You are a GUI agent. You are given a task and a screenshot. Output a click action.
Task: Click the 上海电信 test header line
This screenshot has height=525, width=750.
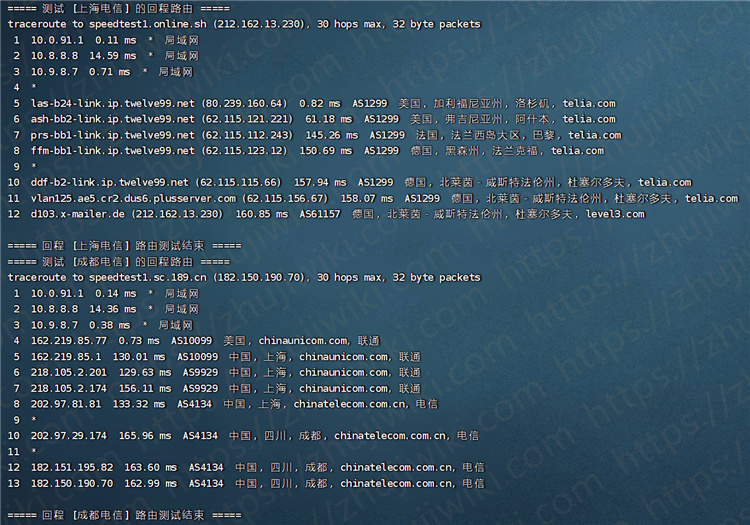(119, 8)
